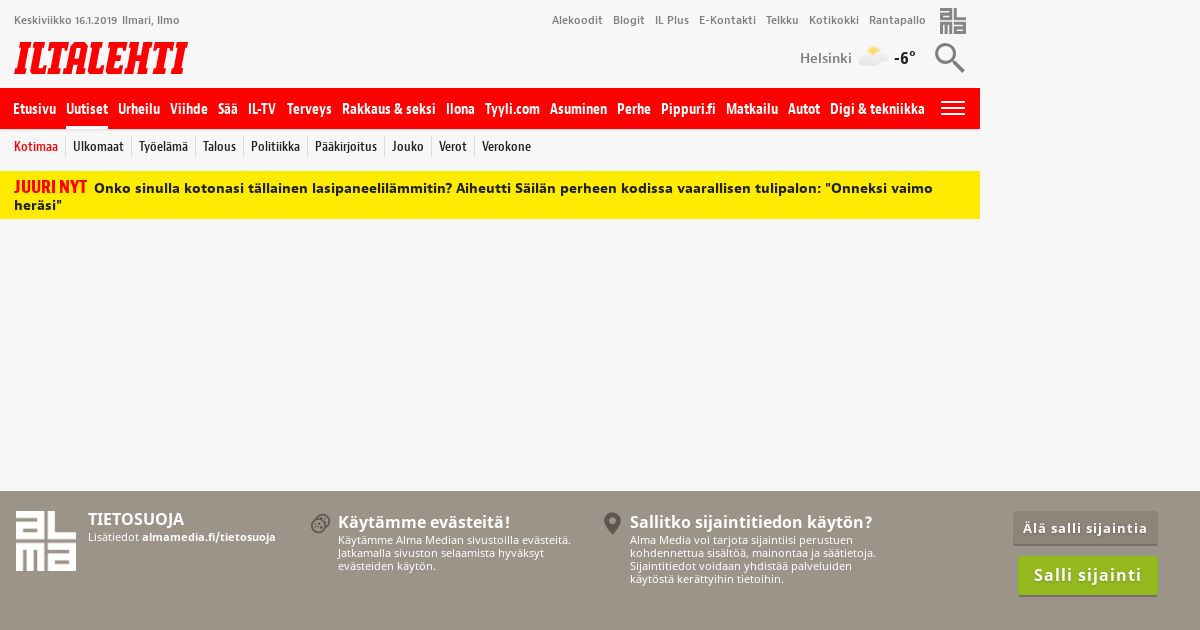The image size is (1200, 630).
Task: Open the hamburger menu in red navbar
Action: (x=953, y=108)
